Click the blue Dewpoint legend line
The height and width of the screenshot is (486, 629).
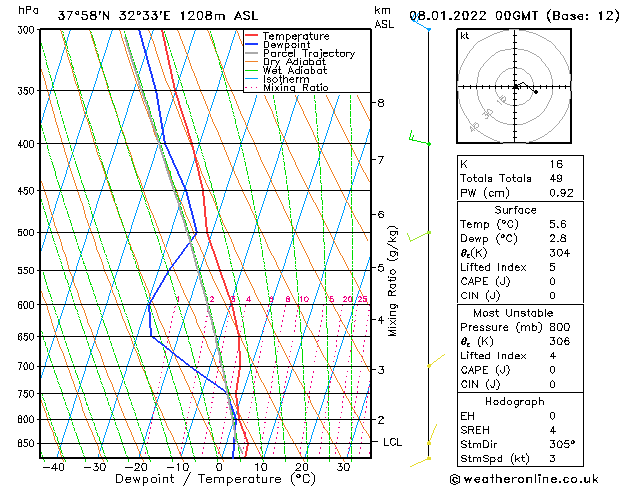(x=251, y=44)
